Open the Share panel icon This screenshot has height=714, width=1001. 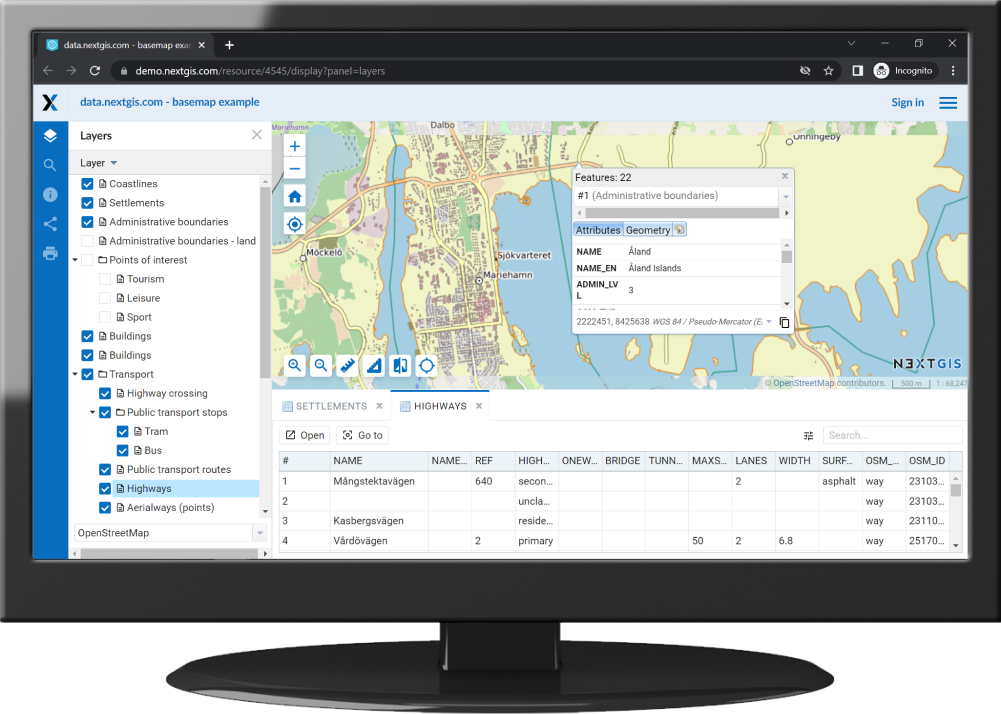50,224
